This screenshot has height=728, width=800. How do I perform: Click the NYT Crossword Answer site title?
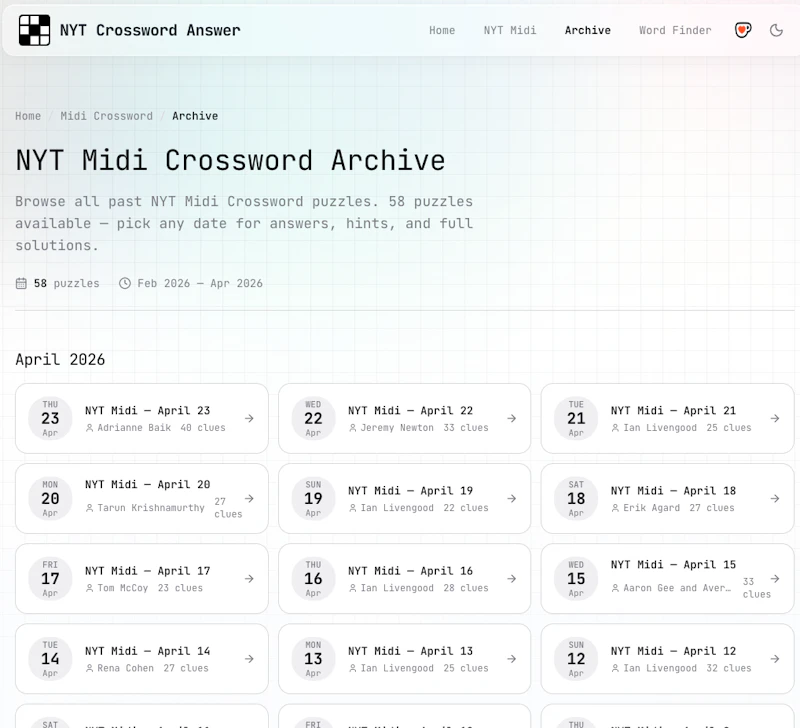[150, 30]
